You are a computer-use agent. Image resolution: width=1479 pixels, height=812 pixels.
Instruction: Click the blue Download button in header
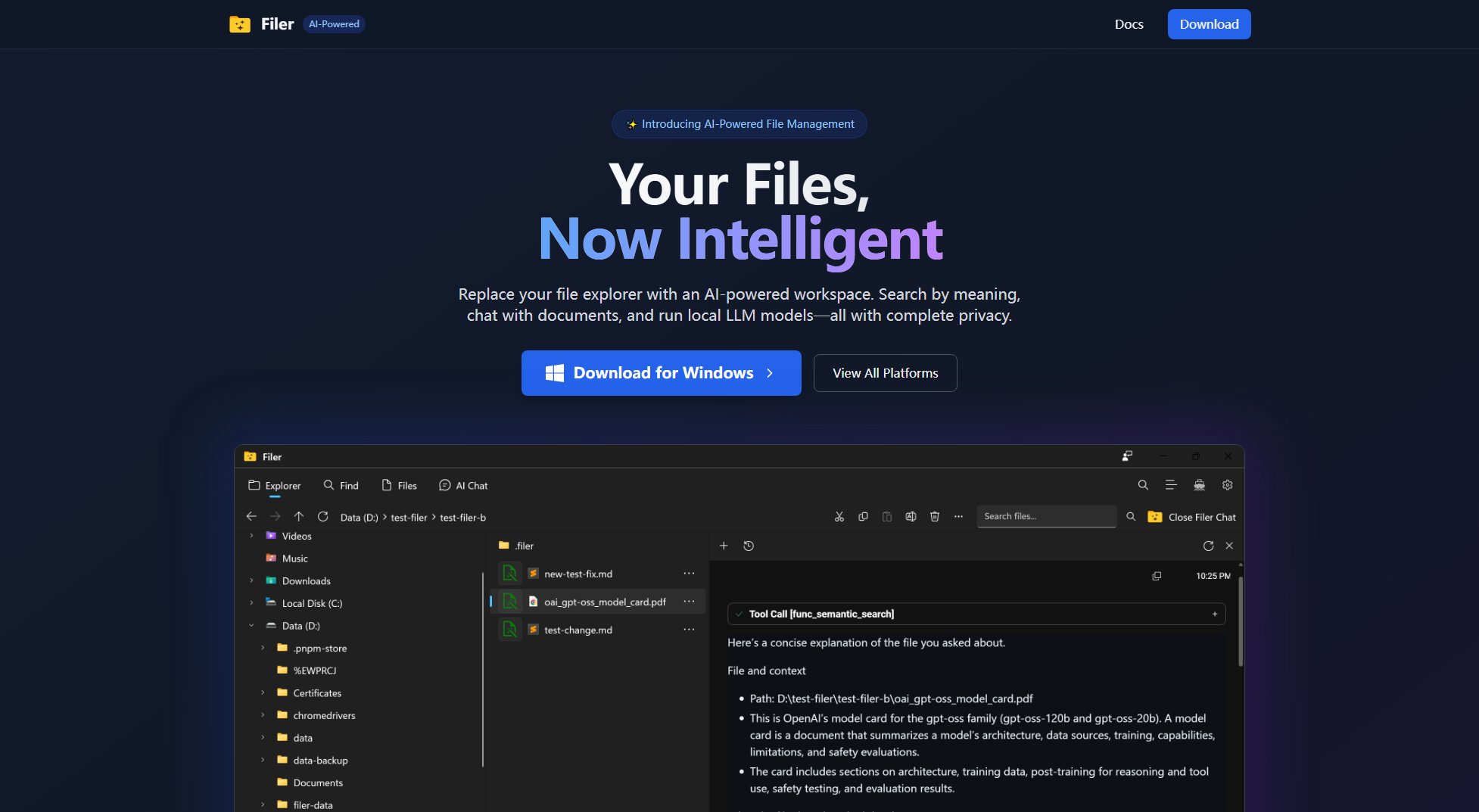1209,24
